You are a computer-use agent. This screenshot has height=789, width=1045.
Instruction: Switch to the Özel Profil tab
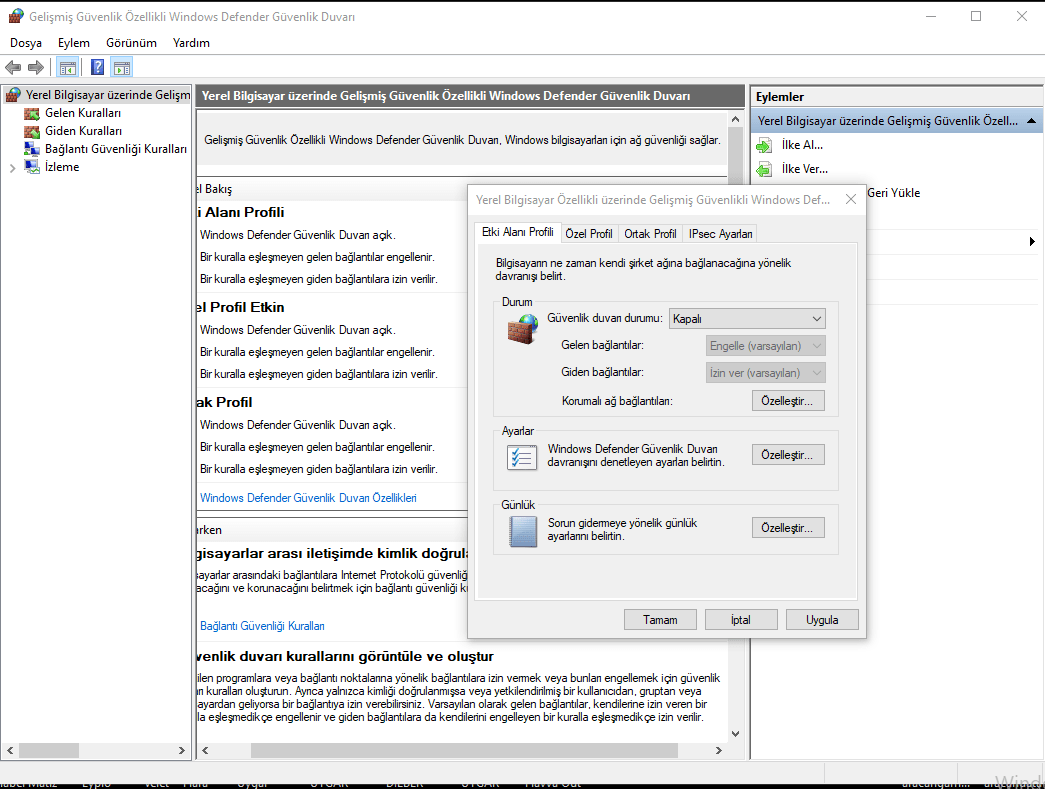pos(588,234)
